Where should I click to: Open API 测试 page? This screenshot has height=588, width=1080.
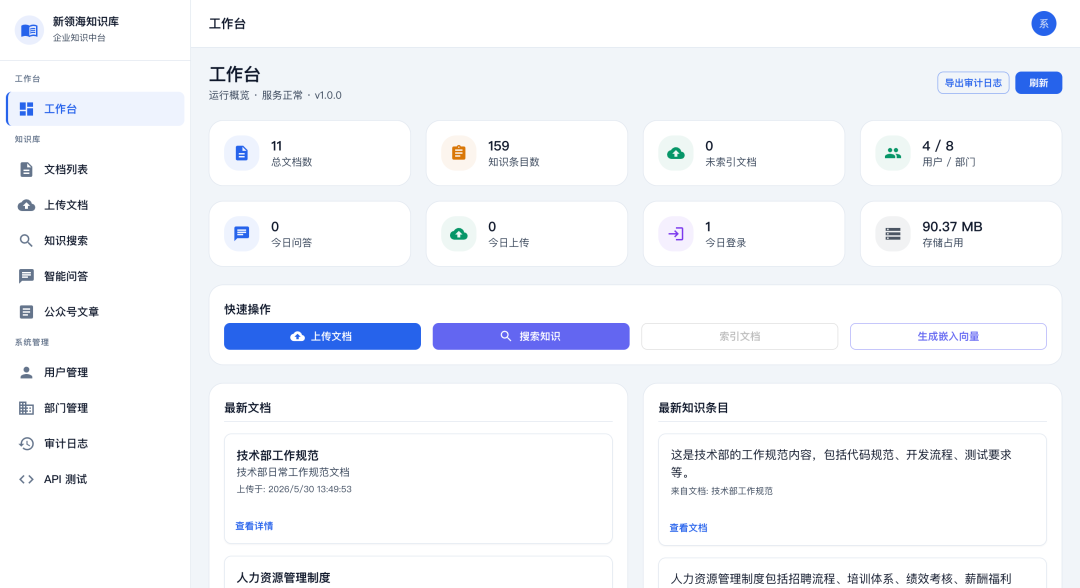click(x=95, y=479)
